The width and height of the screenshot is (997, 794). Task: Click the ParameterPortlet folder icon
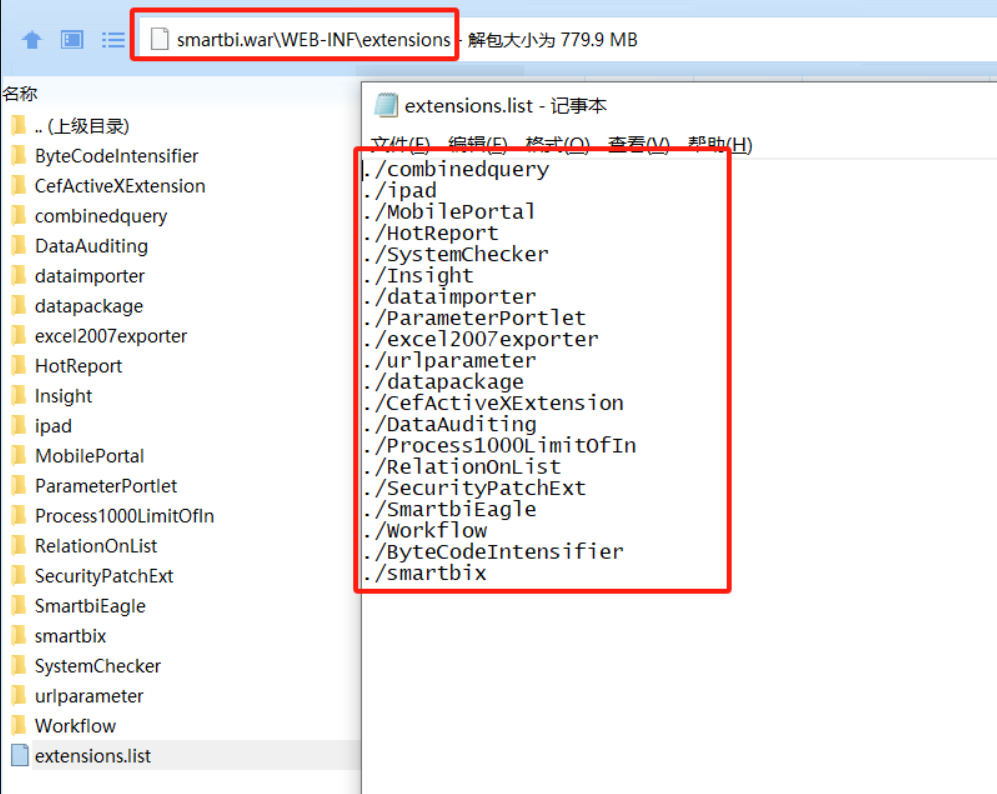[19, 485]
